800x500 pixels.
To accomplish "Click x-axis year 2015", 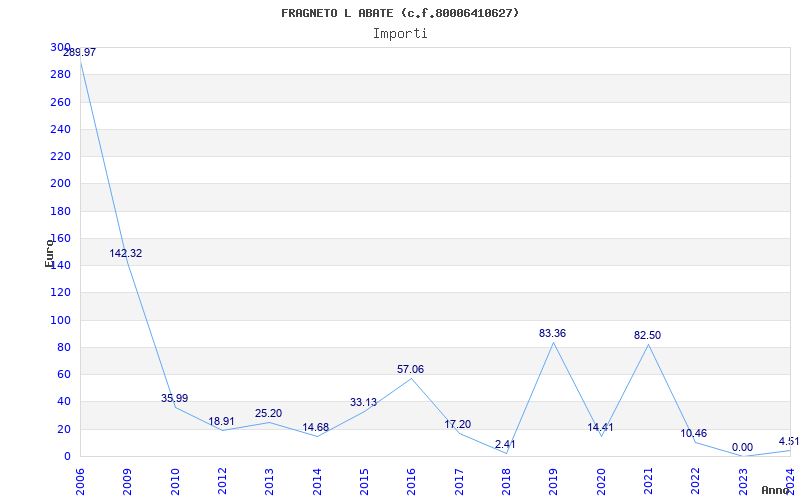I will (364, 481).
